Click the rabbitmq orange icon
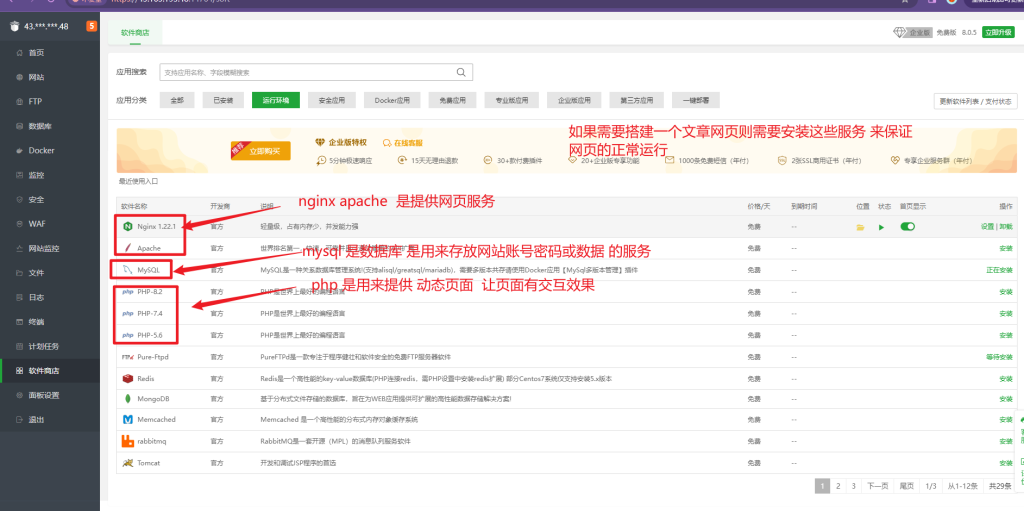Screen dimensions: 1024x511 (127, 441)
